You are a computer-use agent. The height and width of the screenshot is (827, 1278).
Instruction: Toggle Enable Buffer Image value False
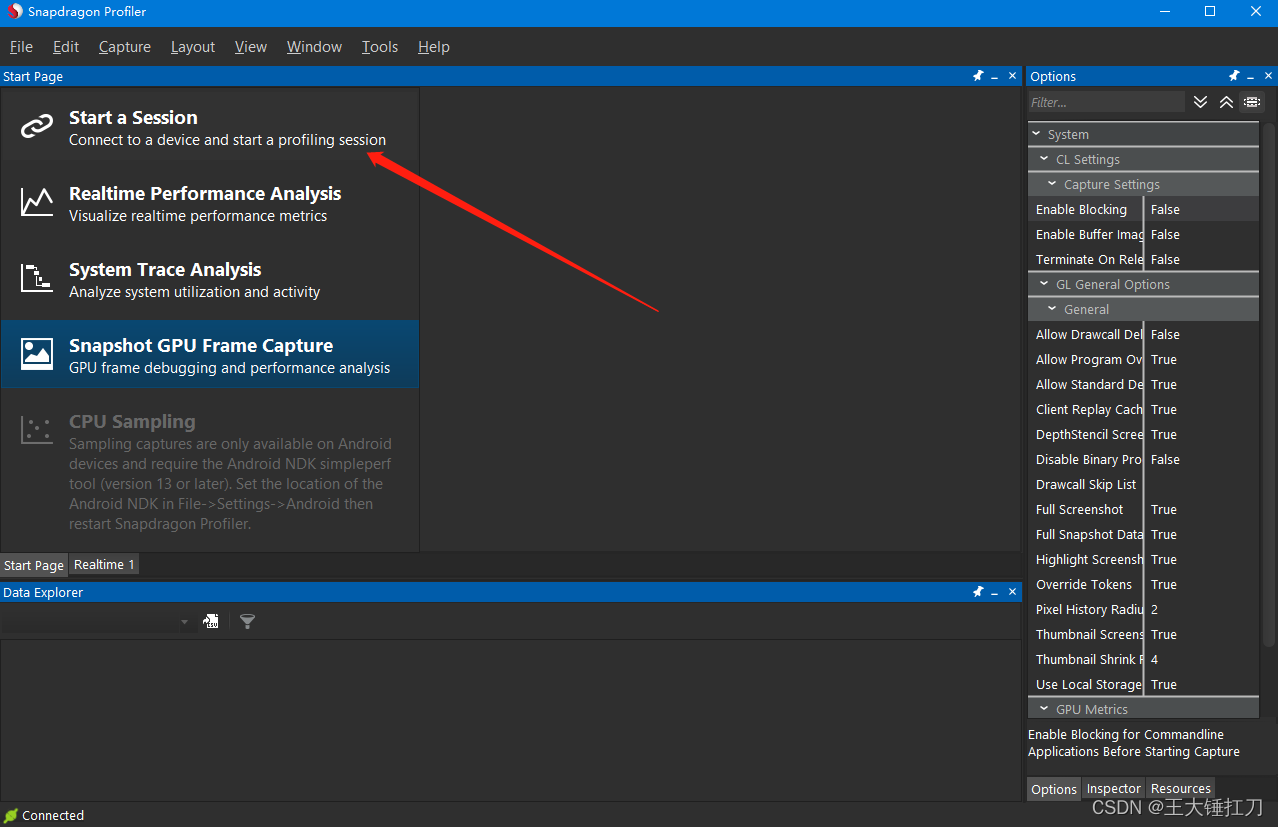pyautogui.click(x=1202, y=234)
